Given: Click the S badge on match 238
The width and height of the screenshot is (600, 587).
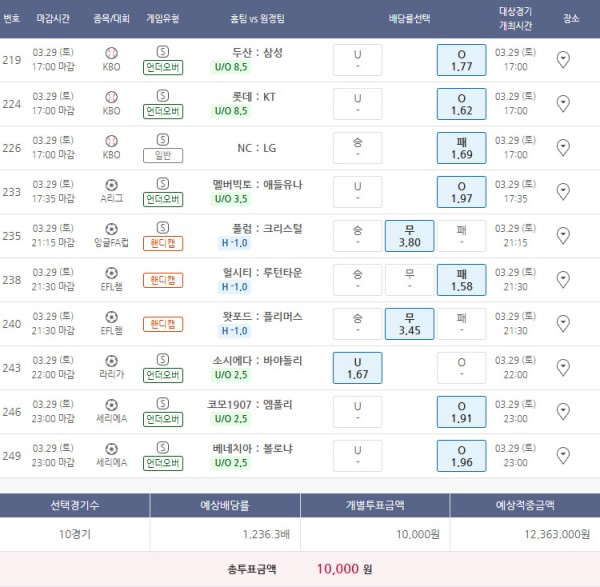Looking at the screenshot, I should (163, 271).
